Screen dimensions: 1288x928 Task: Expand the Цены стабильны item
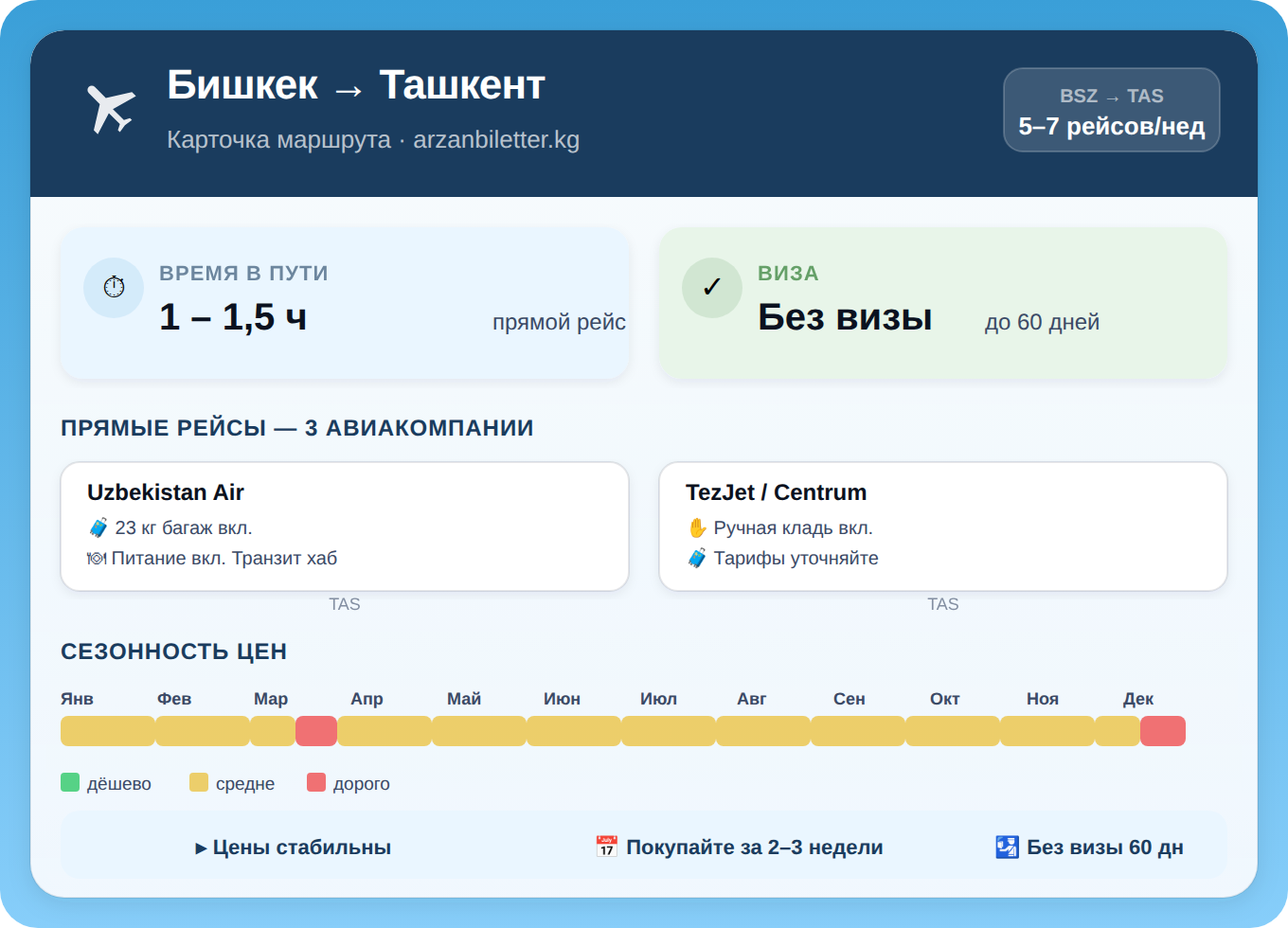pyautogui.click(x=295, y=847)
